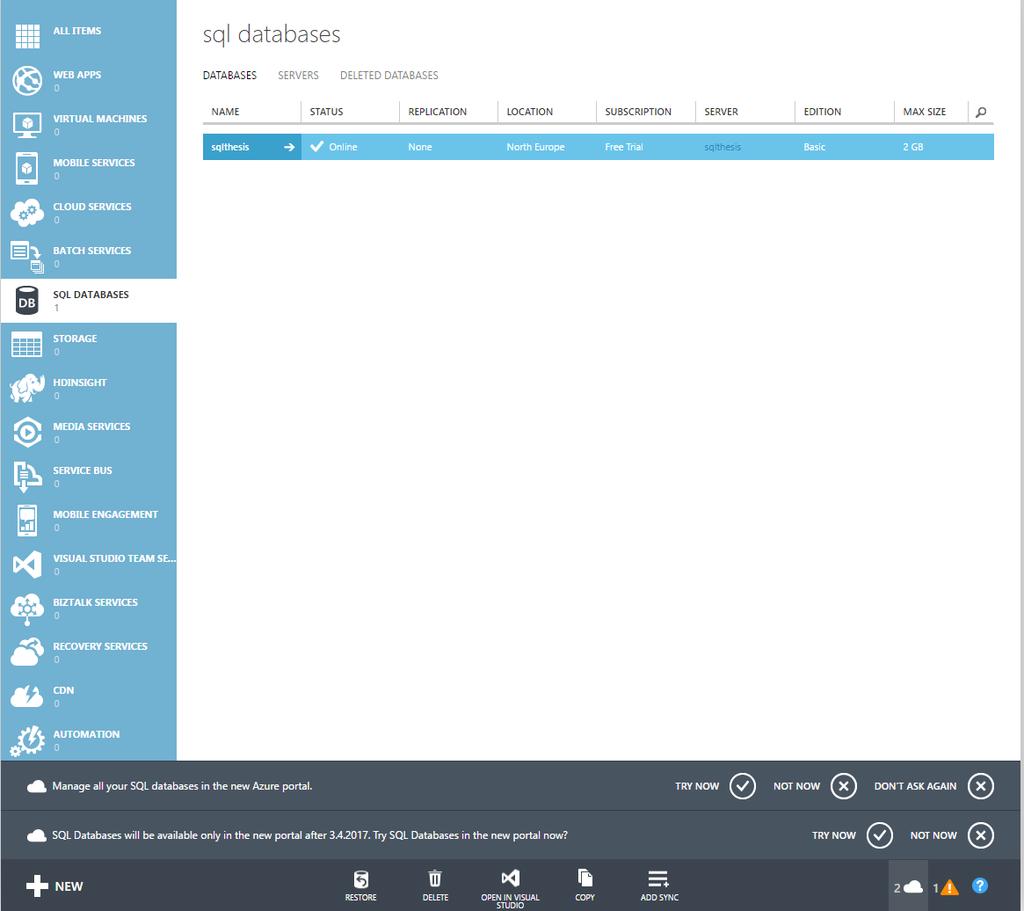Open the blue help question mark

click(x=980, y=886)
